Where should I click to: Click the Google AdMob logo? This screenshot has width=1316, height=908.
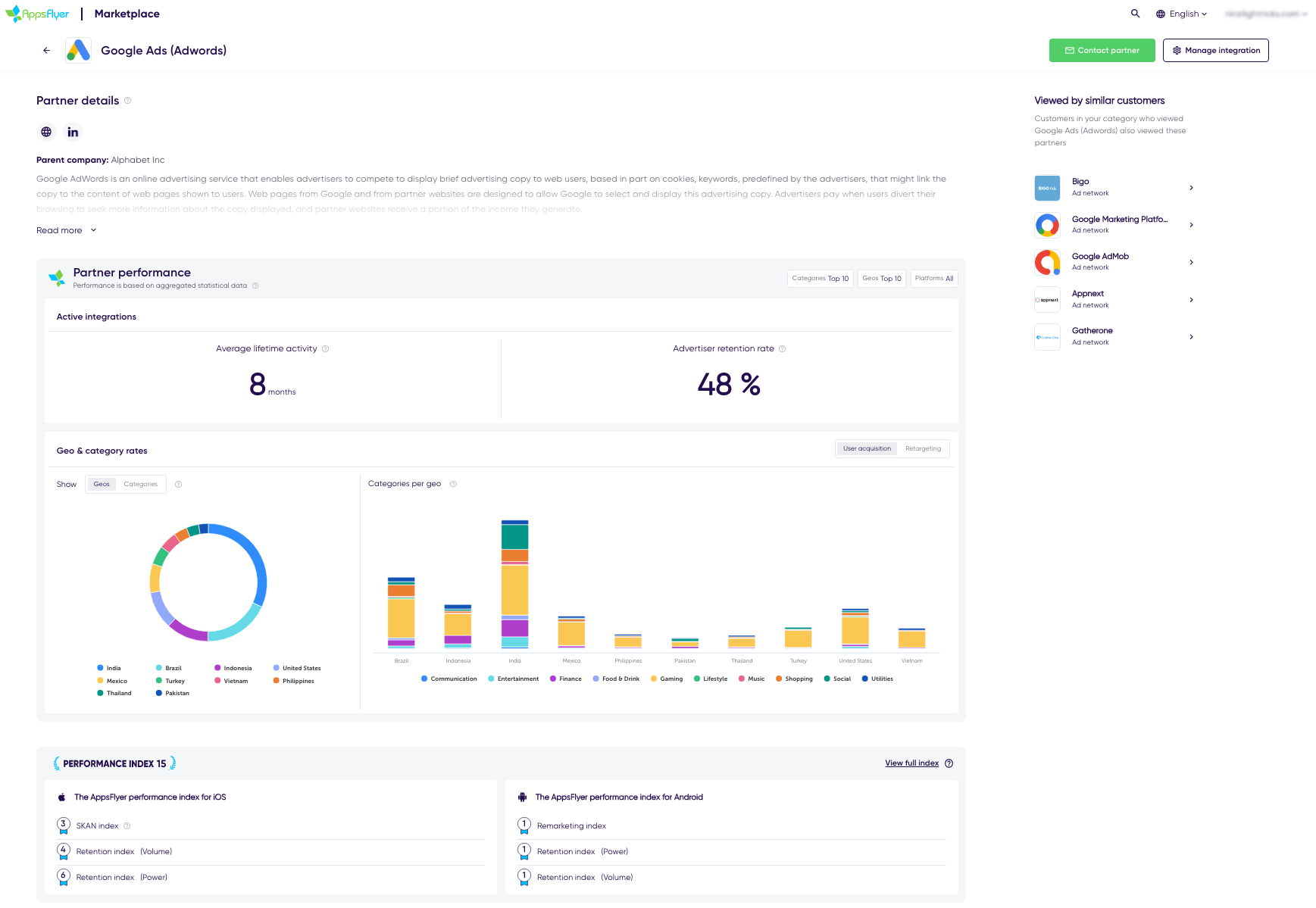(1047, 262)
